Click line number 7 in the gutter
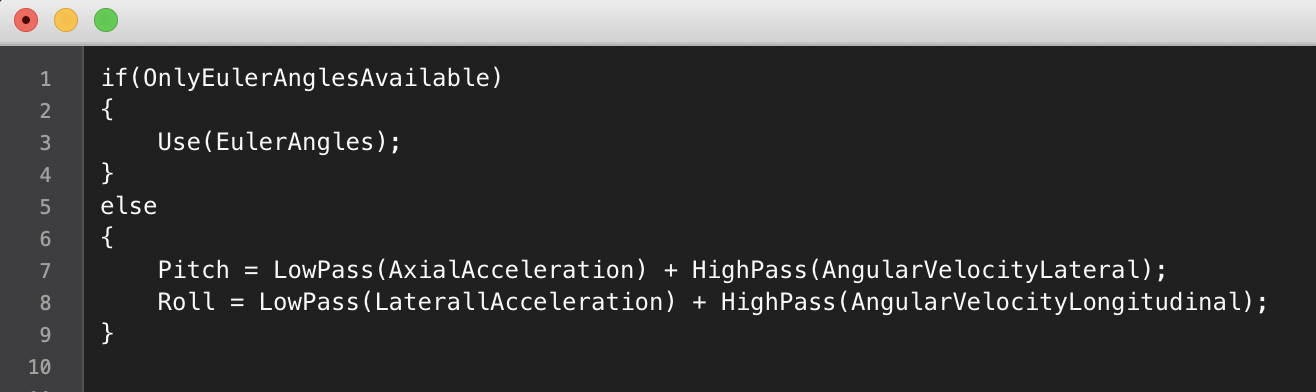 pyautogui.click(x=45, y=270)
